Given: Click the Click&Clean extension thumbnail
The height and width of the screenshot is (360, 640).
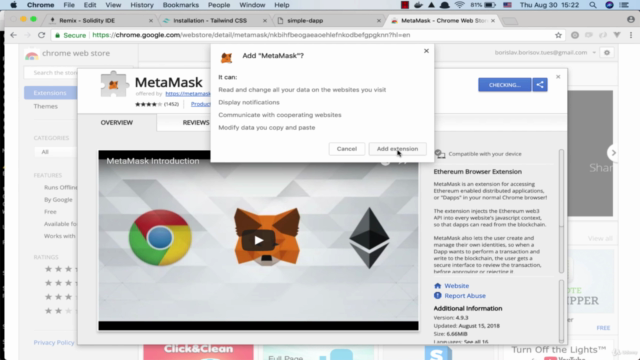Looking at the screenshot, I should point(198,352).
